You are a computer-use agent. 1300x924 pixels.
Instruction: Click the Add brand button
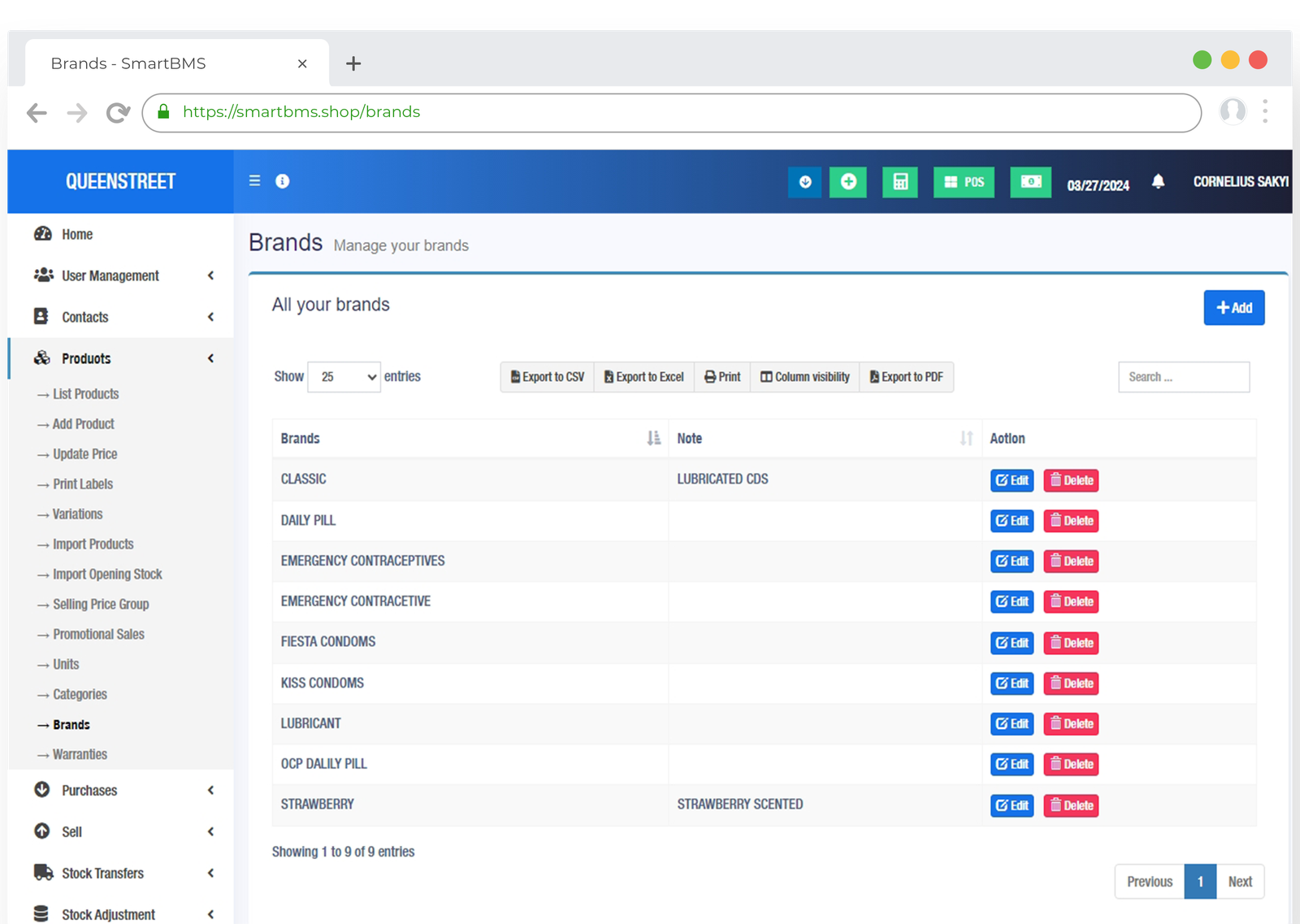tap(1233, 308)
